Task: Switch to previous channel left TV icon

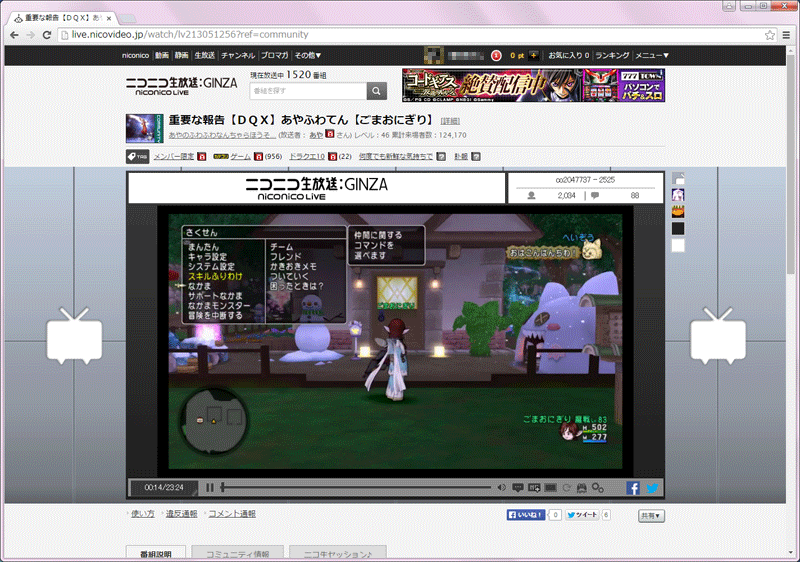Action: pos(74,335)
